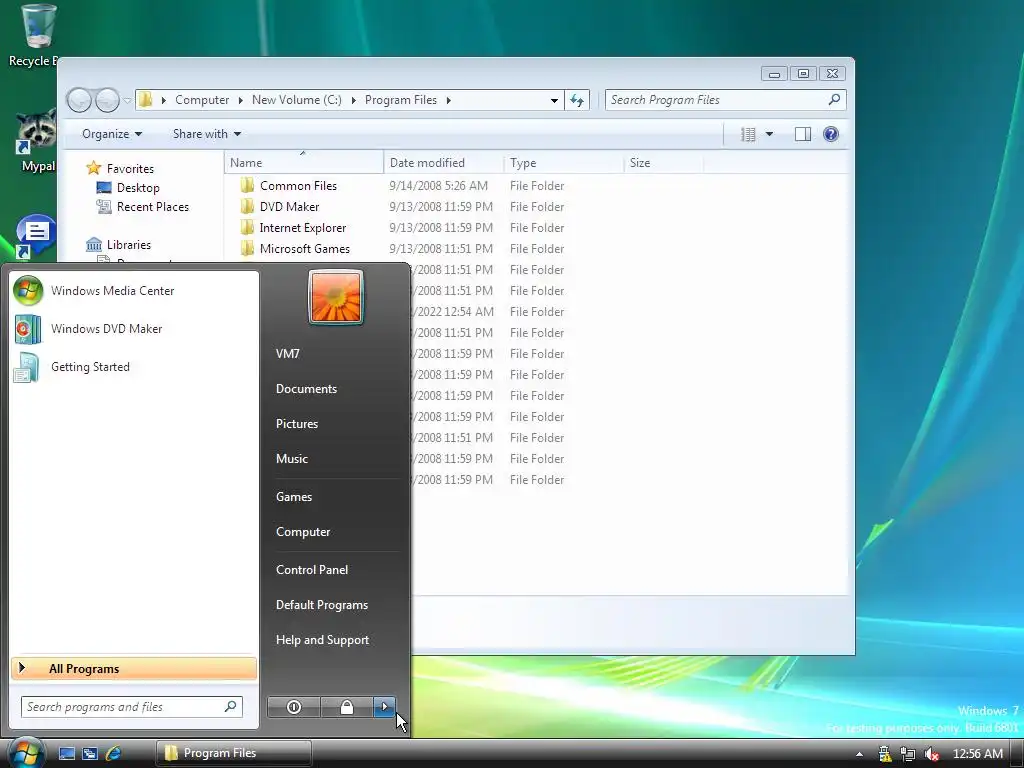Open view options dropdown arrow
The image size is (1024, 768).
click(x=769, y=135)
